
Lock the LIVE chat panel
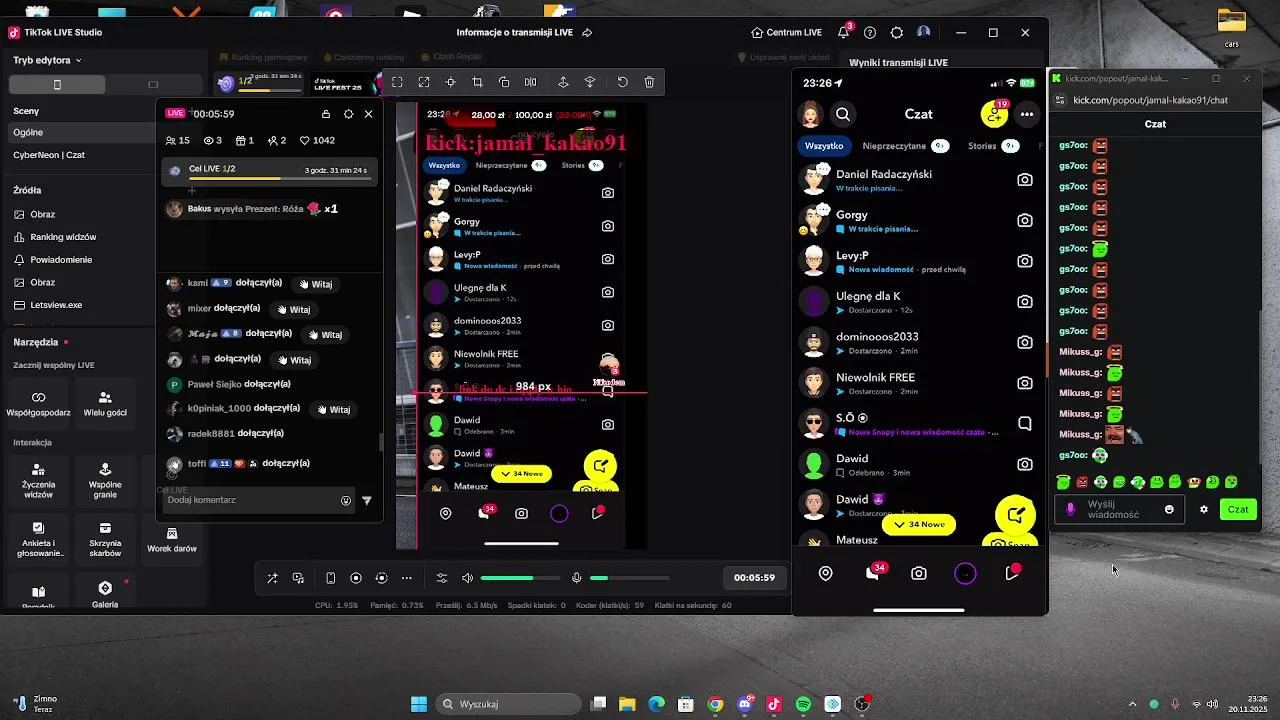pyautogui.click(x=326, y=114)
